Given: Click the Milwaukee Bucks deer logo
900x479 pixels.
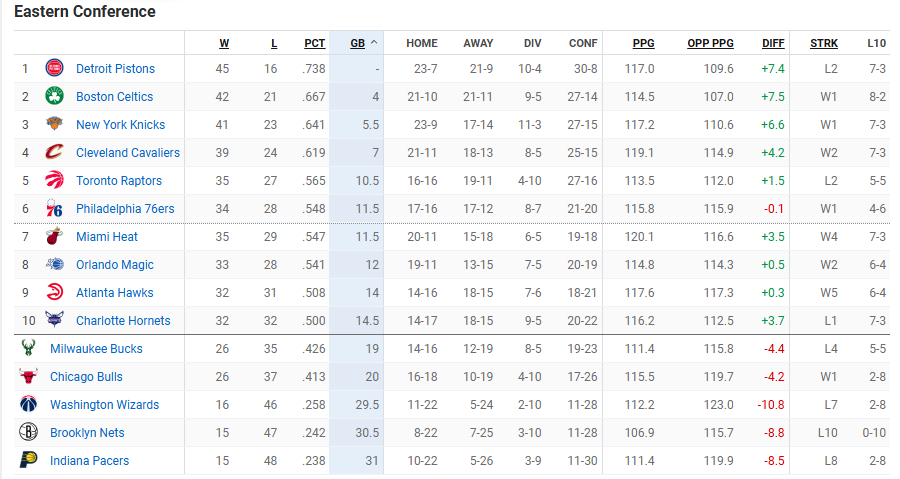Looking at the screenshot, I should tap(28, 348).
